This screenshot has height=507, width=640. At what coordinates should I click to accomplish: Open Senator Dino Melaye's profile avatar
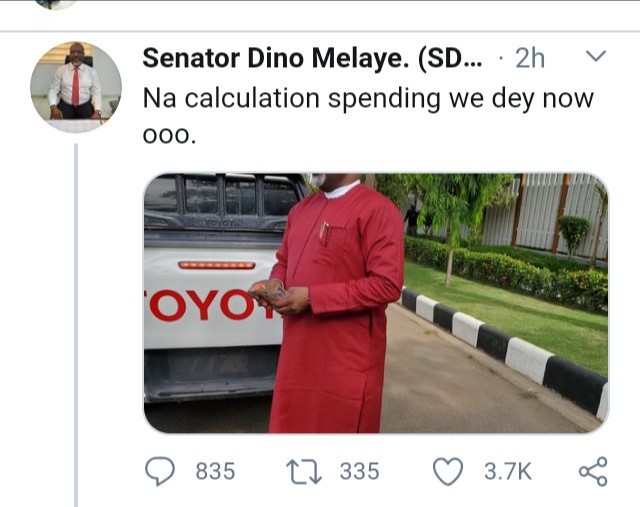coord(76,87)
